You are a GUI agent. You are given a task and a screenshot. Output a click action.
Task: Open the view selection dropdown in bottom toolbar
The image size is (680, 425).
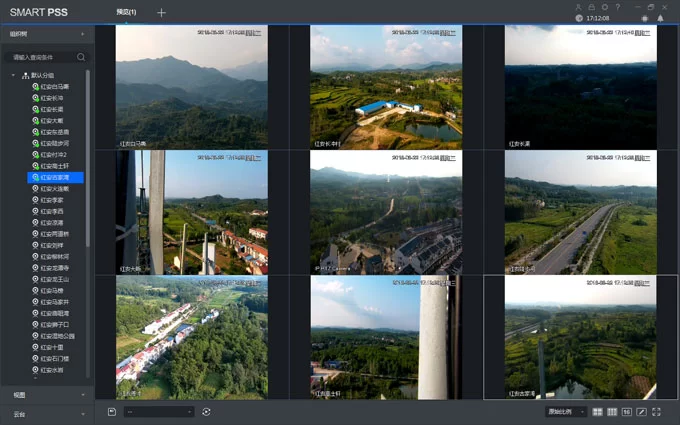159,412
